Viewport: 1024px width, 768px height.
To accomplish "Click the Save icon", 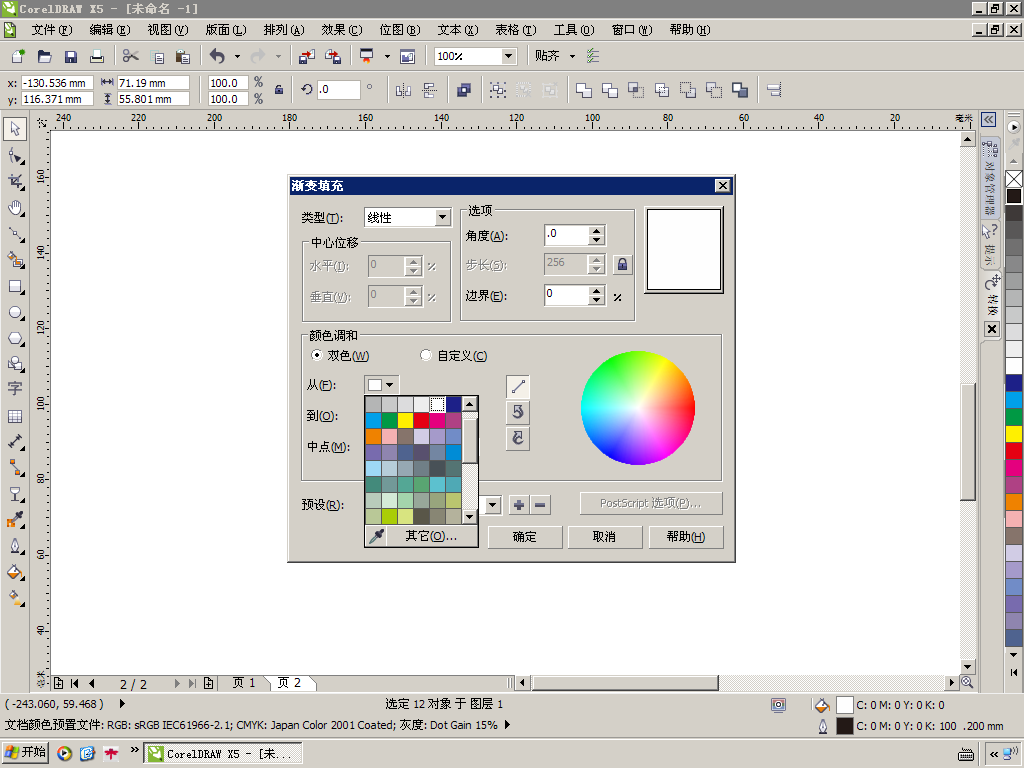I will point(71,56).
